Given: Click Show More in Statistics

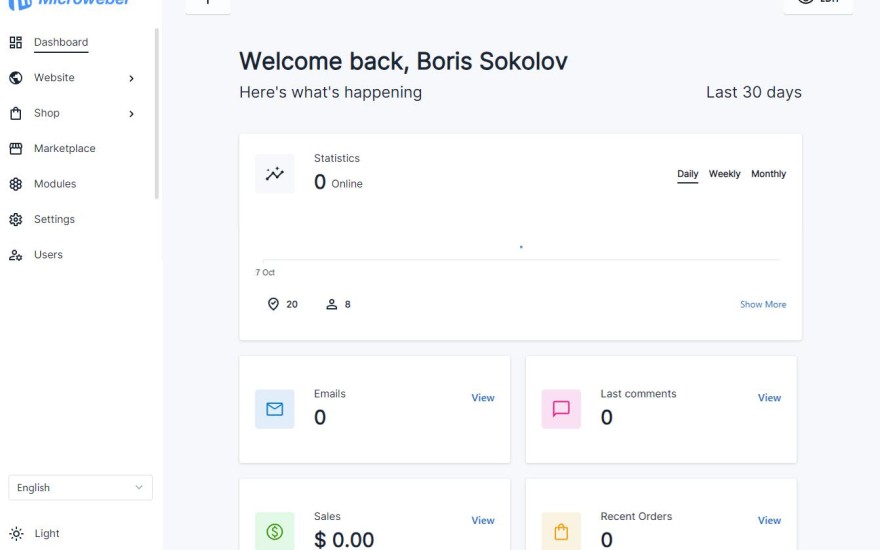Looking at the screenshot, I should pyautogui.click(x=763, y=304).
